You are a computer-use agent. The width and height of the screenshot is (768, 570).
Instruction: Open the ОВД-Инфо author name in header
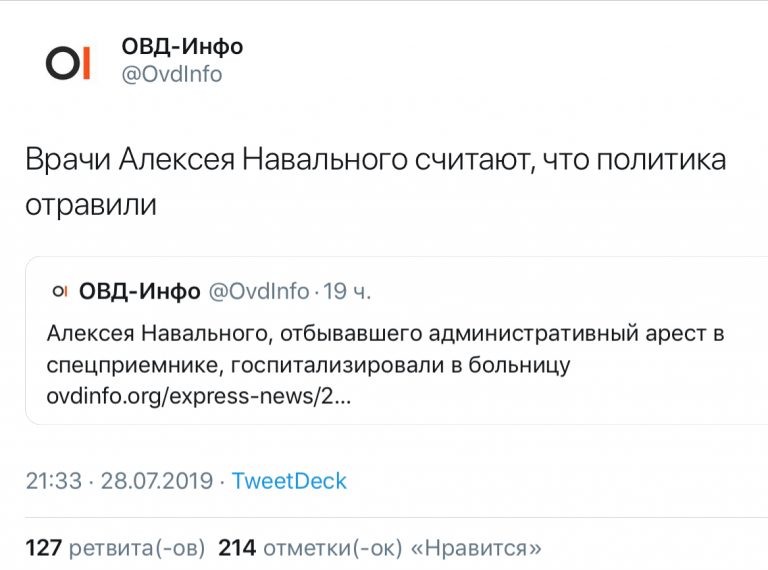(181, 46)
